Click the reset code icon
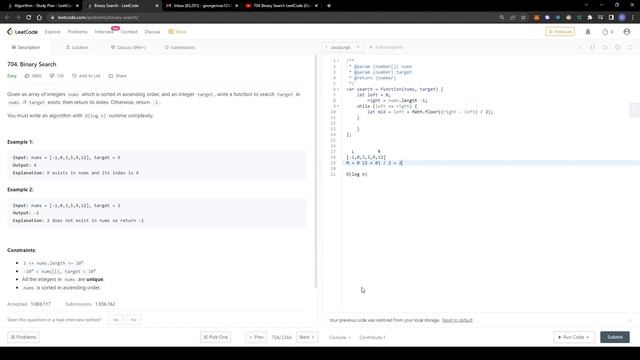640x360 pixels. coord(605,47)
